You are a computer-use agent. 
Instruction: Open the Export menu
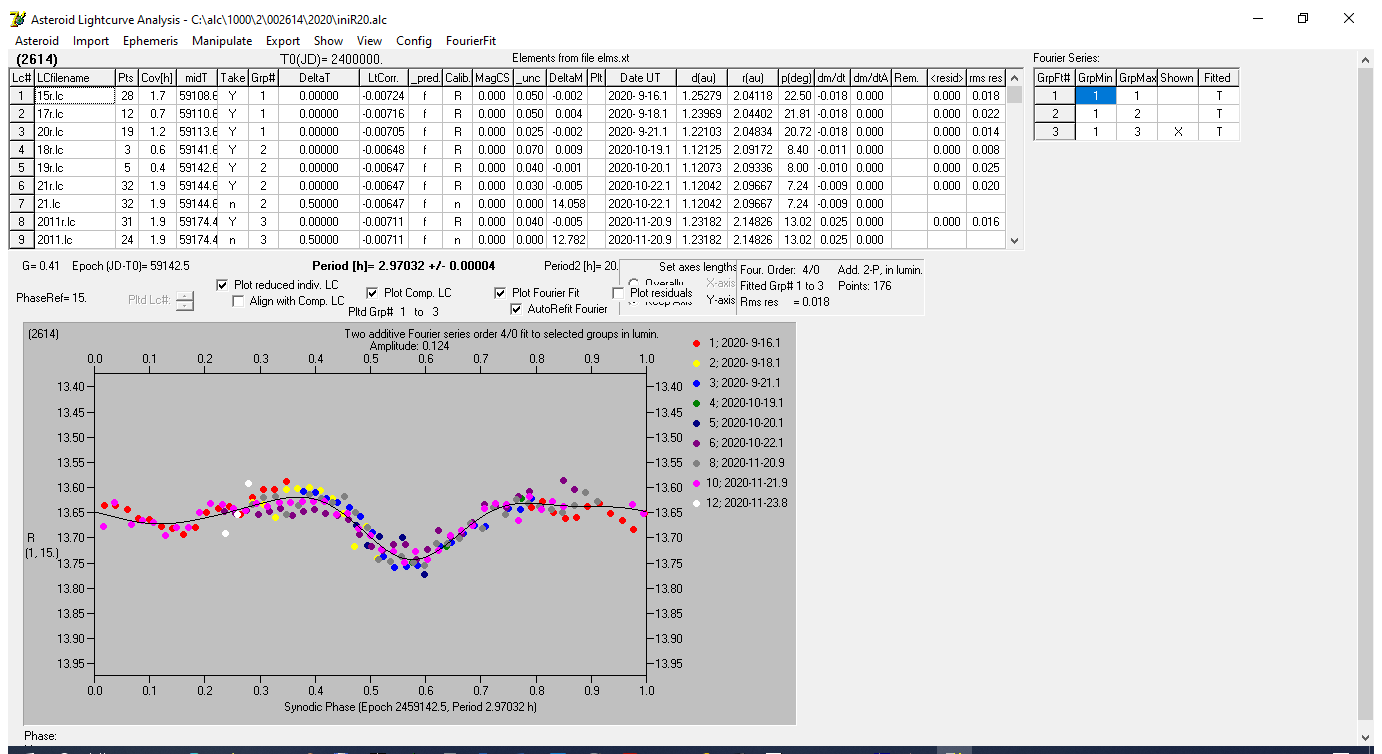tap(283, 41)
